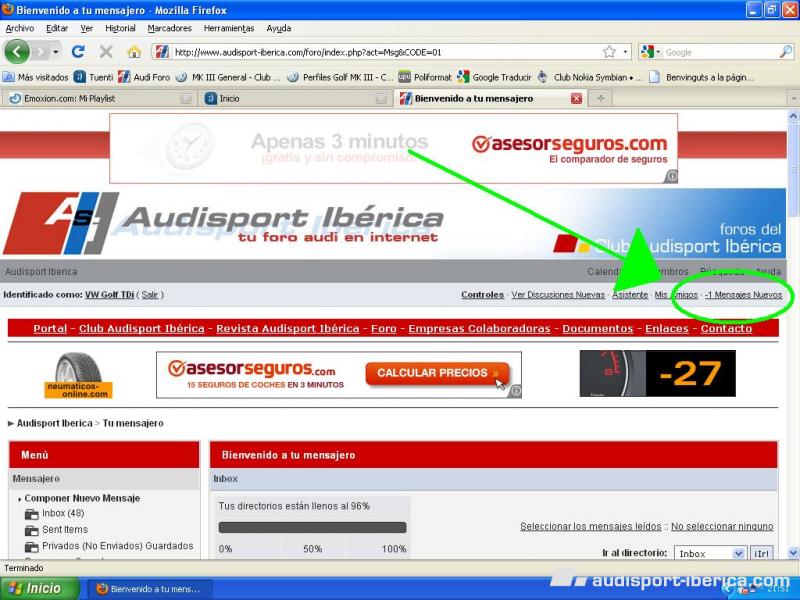Screen dimensions: 800x600
Task: Close the Emoxion.com Mi Playlist tab
Action: point(186,98)
